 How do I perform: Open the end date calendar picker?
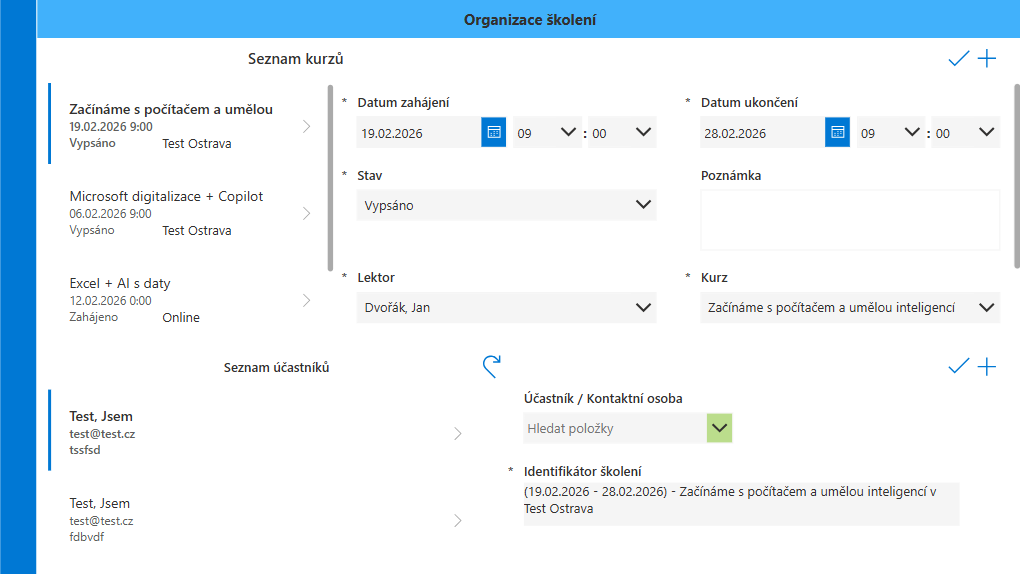[x=837, y=133]
